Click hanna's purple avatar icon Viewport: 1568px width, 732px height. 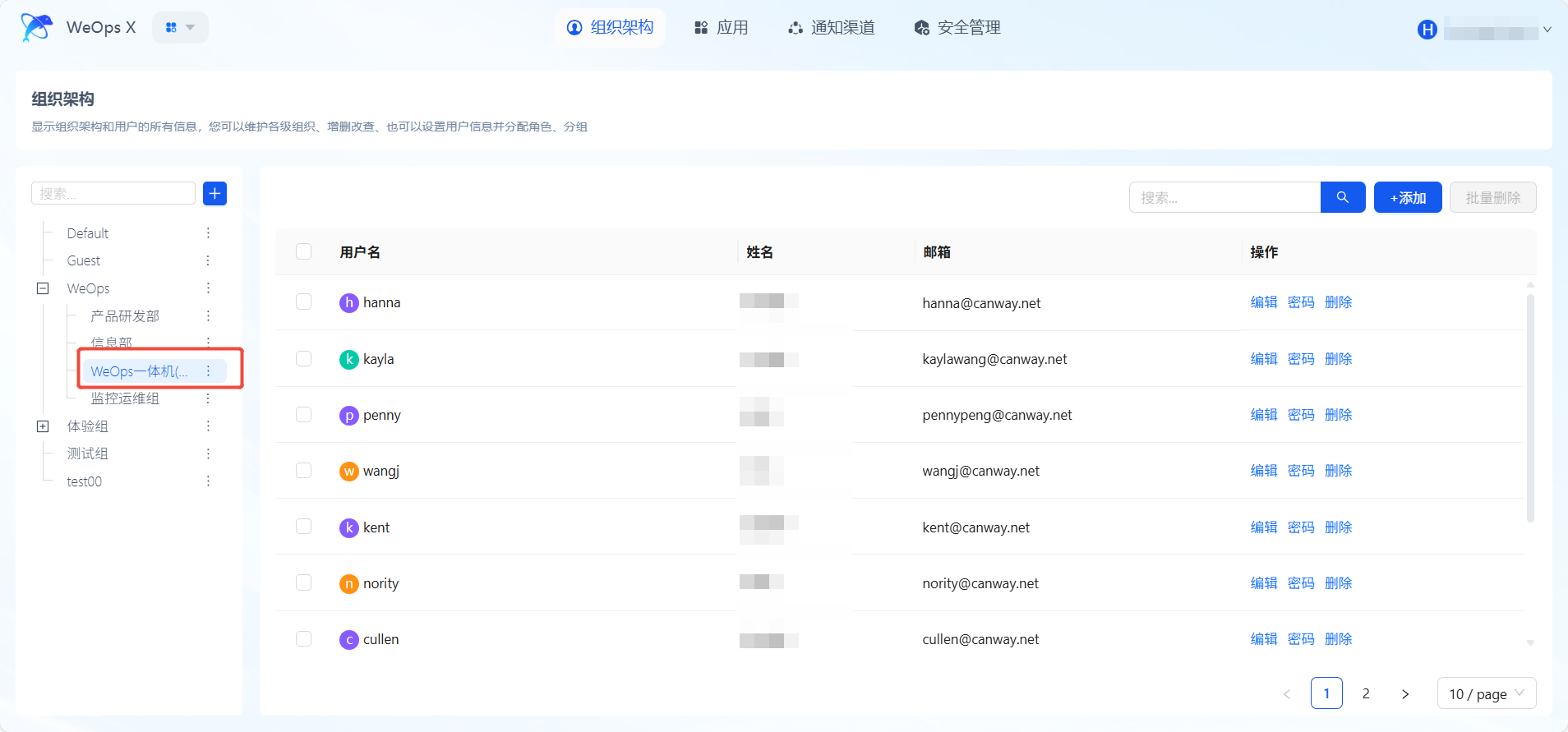click(349, 302)
